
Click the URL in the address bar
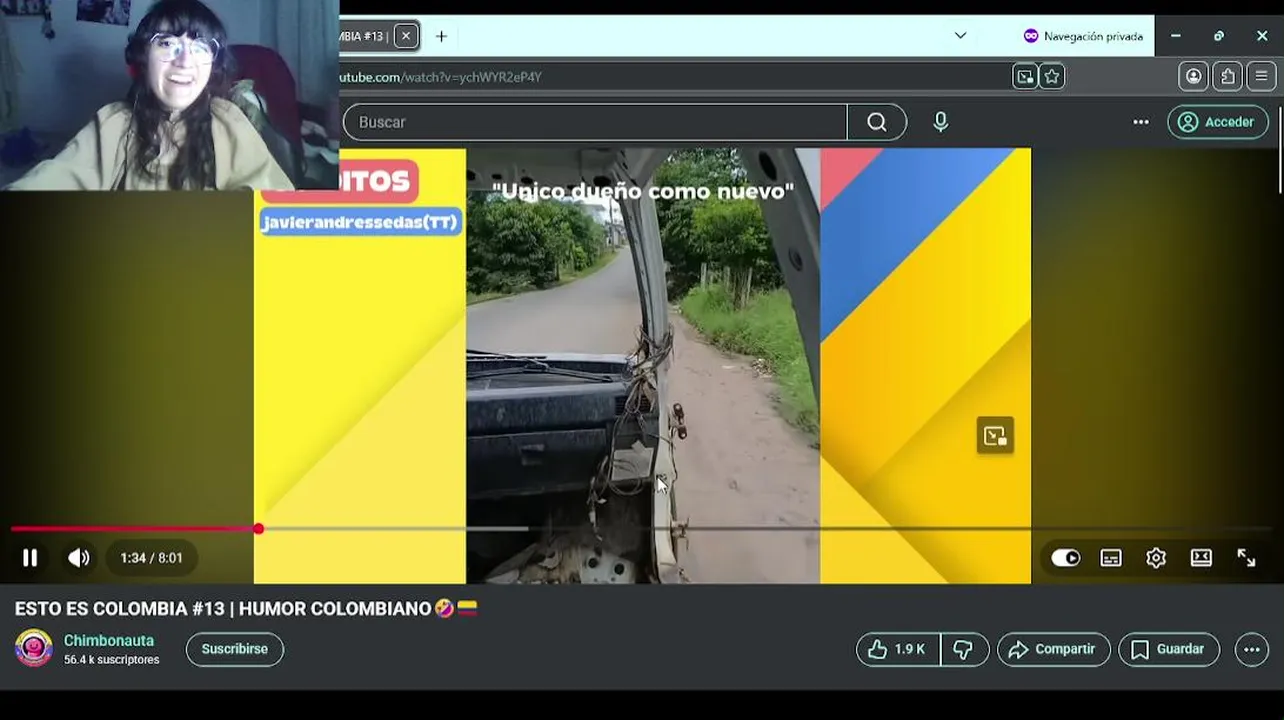[441, 77]
